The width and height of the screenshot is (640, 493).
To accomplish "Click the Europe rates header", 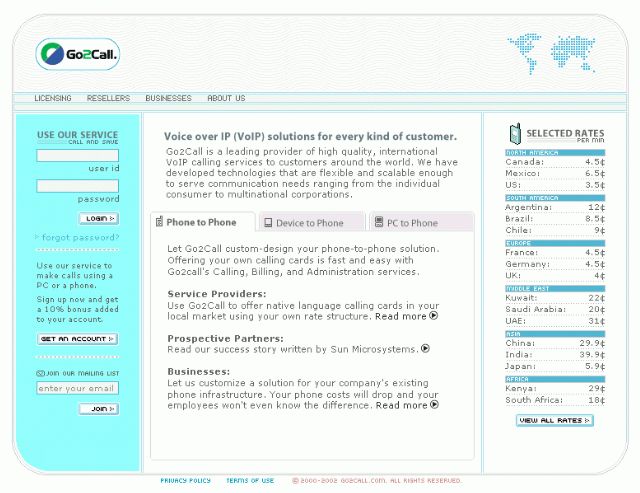I will coord(555,243).
